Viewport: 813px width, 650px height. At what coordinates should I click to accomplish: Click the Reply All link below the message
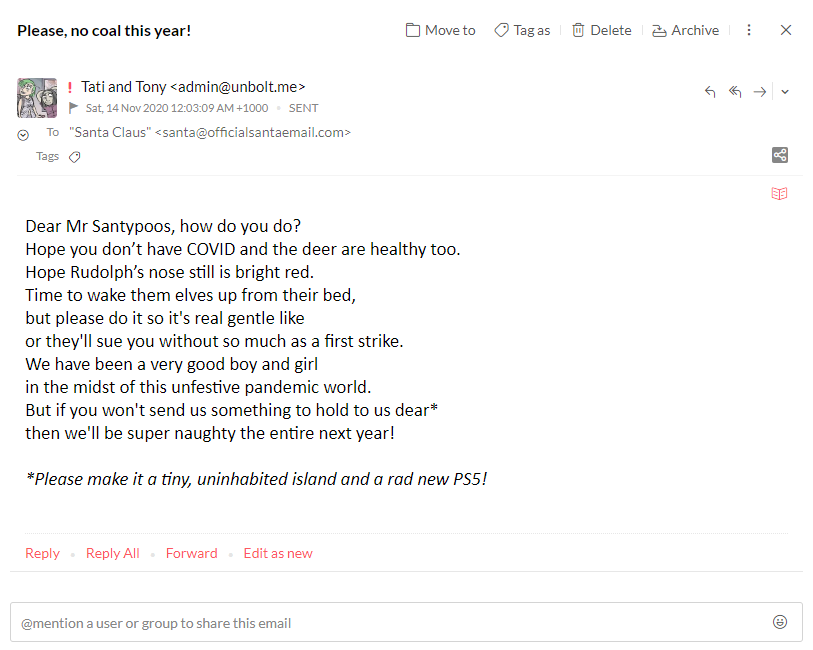pyautogui.click(x=112, y=553)
